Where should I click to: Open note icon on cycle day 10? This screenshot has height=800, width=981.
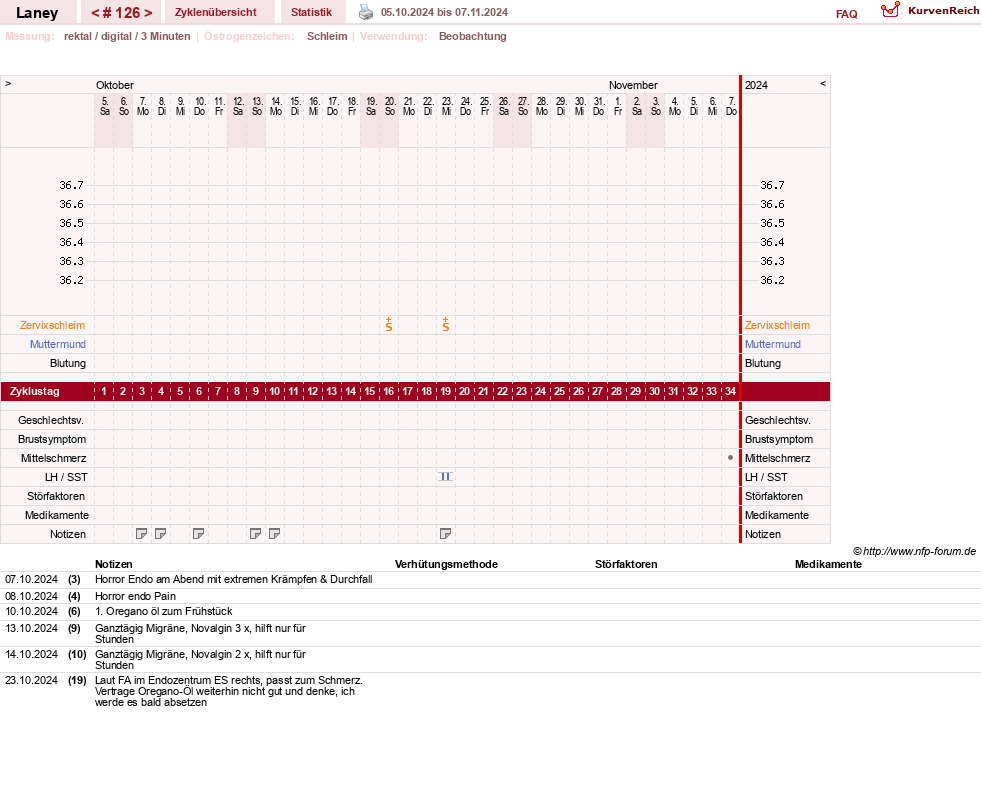click(x=274, y=534)
